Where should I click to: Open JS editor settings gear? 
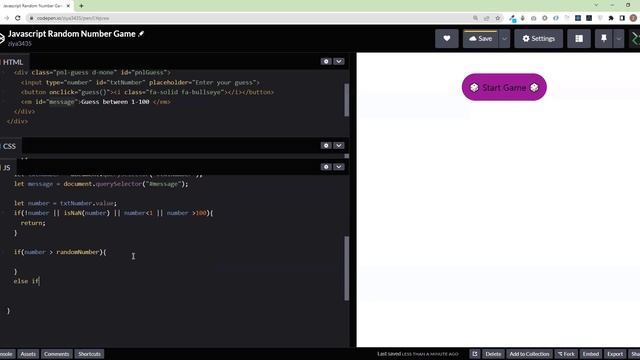(326, 167)
